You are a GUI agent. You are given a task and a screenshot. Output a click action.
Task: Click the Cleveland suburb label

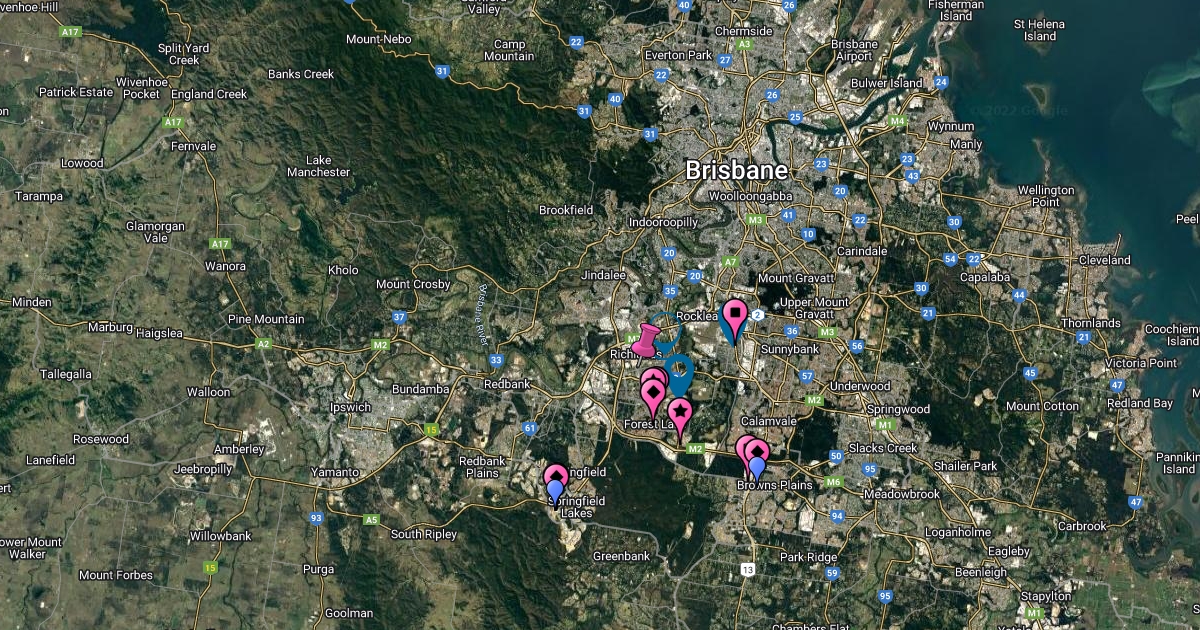[x=1104, y=260]
